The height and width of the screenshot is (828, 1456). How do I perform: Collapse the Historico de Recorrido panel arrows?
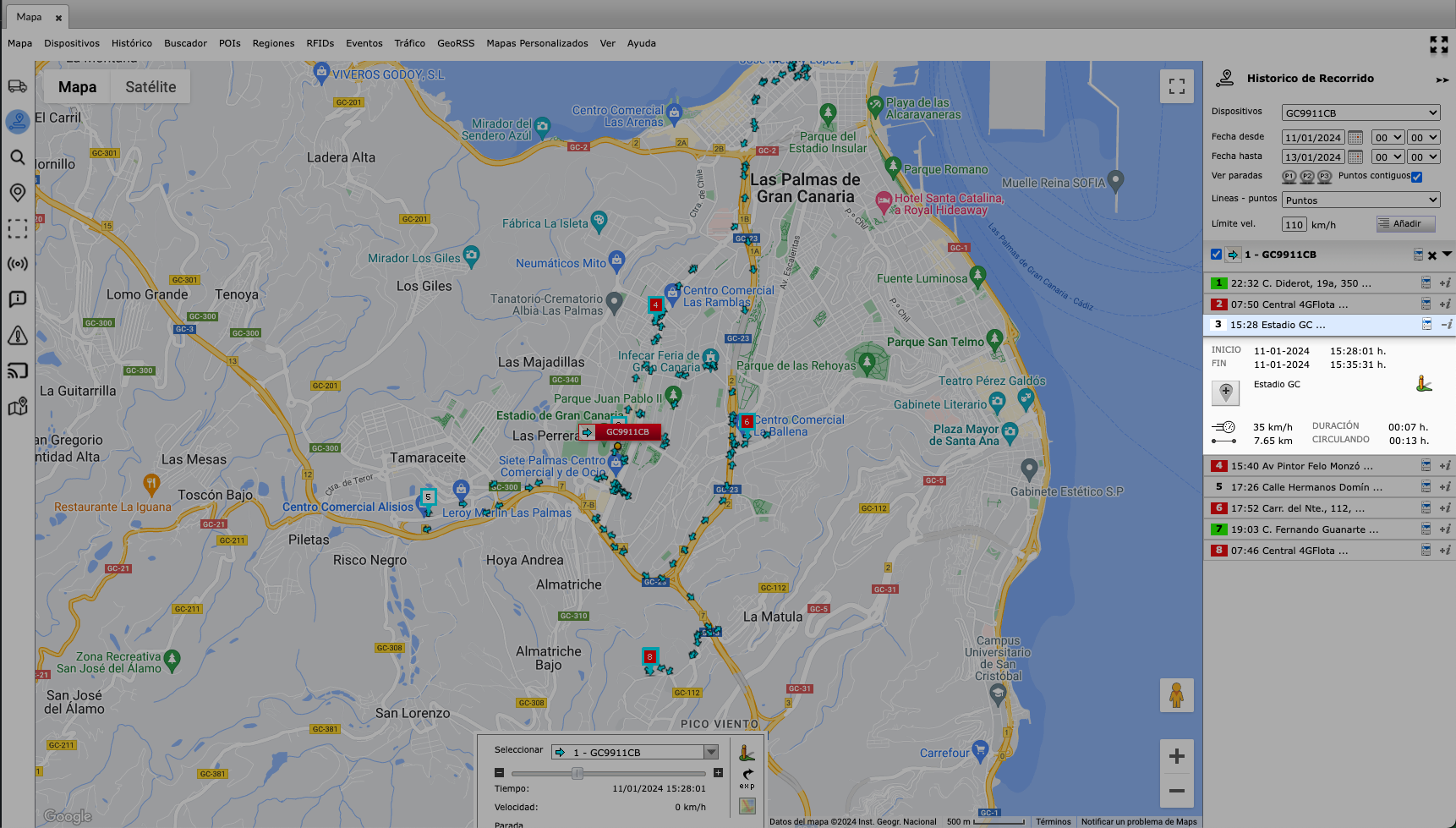point(1442,80)
